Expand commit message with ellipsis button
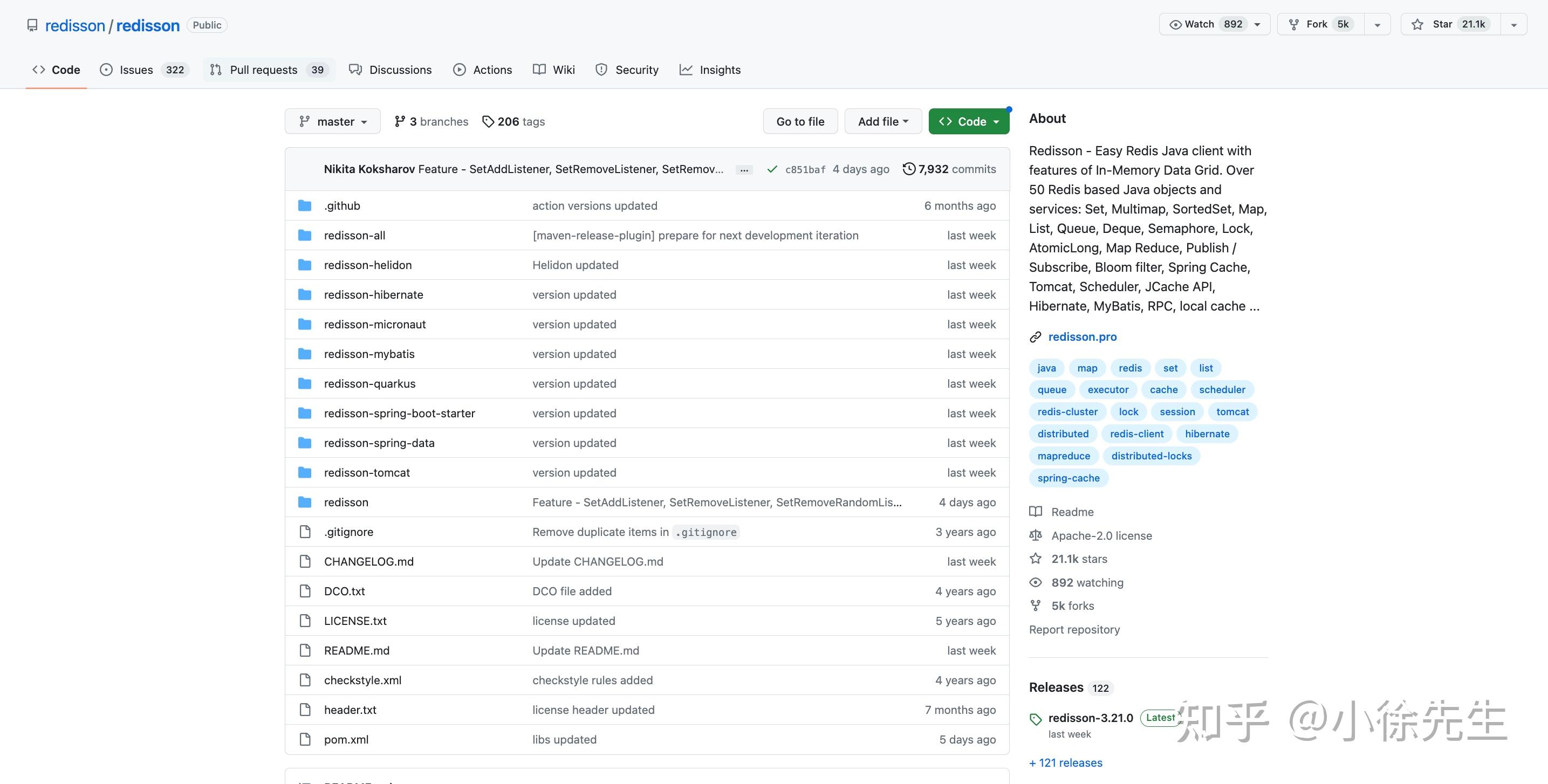This screenshot has height=784, width=1548. click(x=744, y=170)
